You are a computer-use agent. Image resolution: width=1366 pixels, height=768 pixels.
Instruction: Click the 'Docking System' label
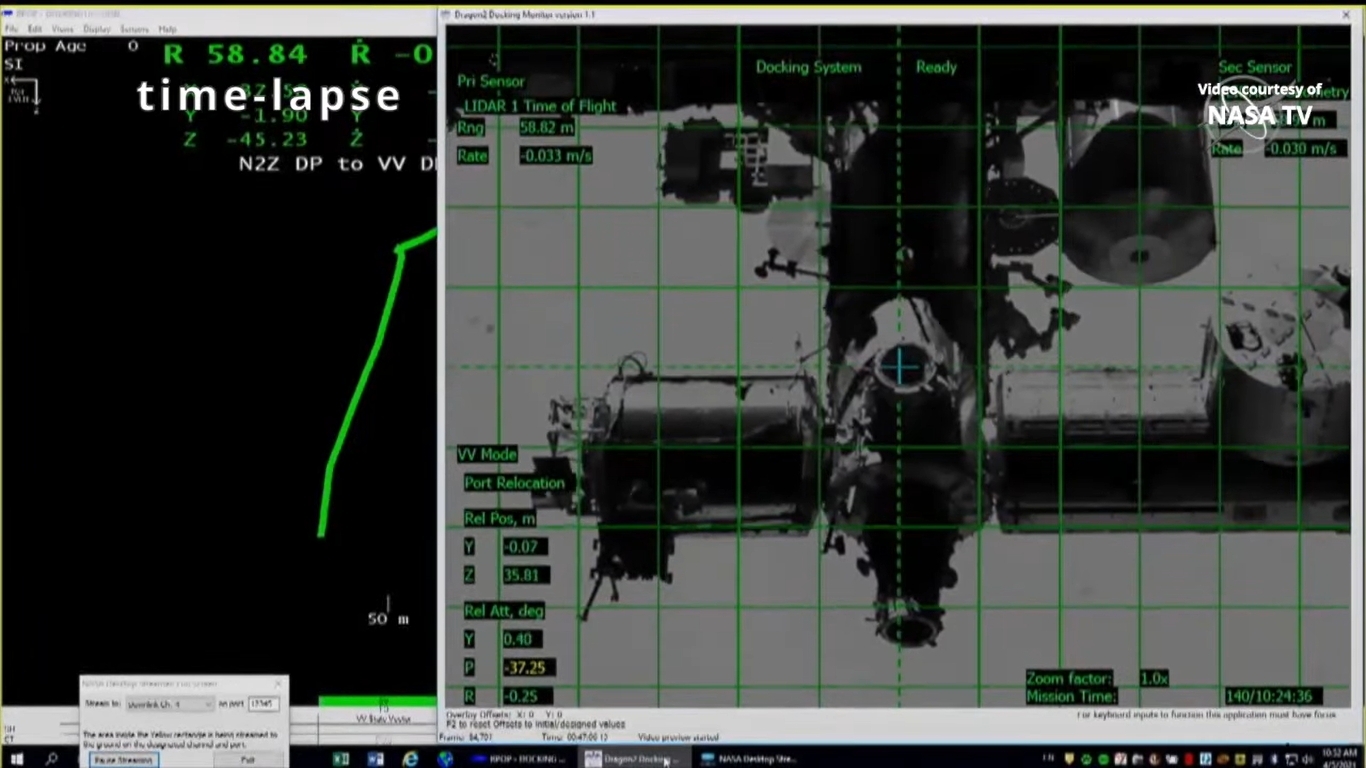point(808,67)
